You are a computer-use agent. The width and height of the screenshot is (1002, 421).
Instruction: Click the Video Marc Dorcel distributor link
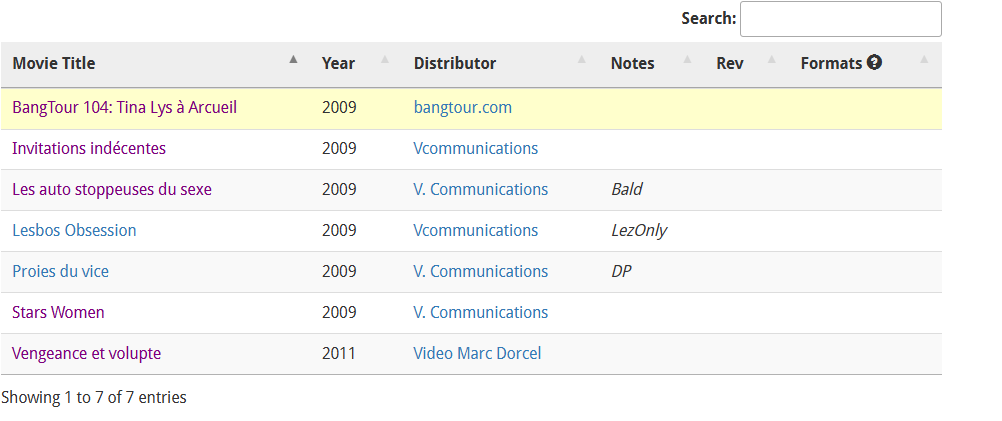(477, 353)
